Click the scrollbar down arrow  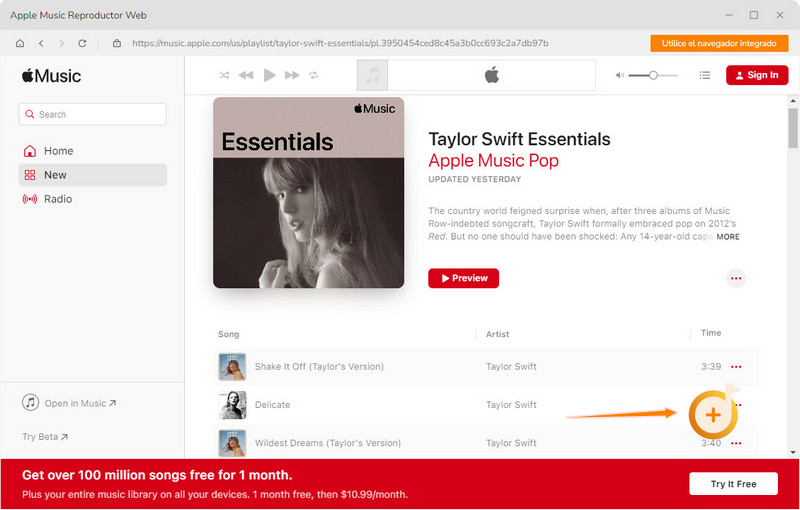point(793,452)
